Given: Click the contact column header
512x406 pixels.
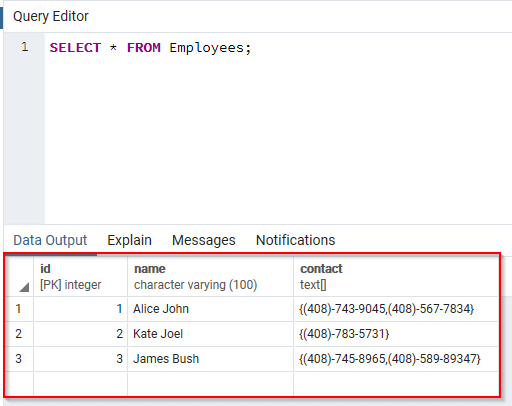Looking at the screenshot, I should [396, 276].
